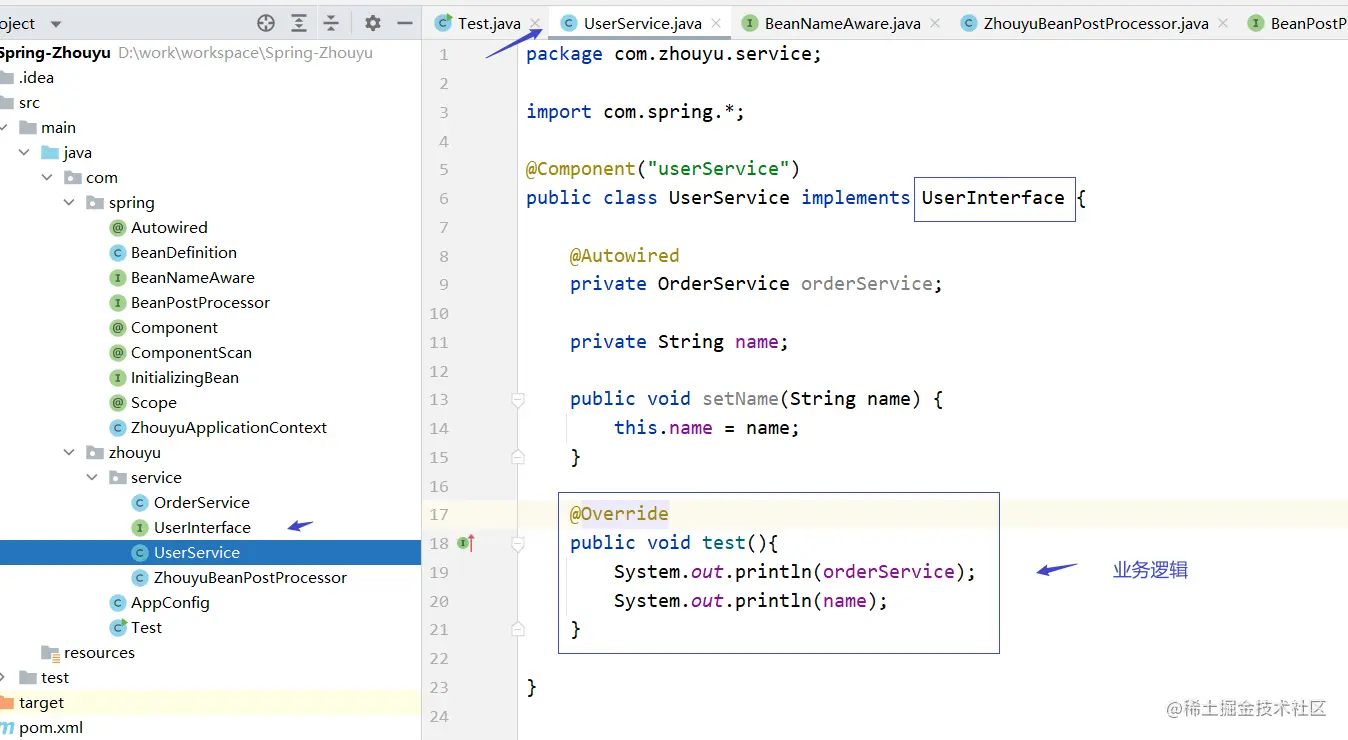Open the ZhouyuBeanPostProcessor.java tab
Viewport: 1348px width, 740px height.
click(x=1096, y=23)
